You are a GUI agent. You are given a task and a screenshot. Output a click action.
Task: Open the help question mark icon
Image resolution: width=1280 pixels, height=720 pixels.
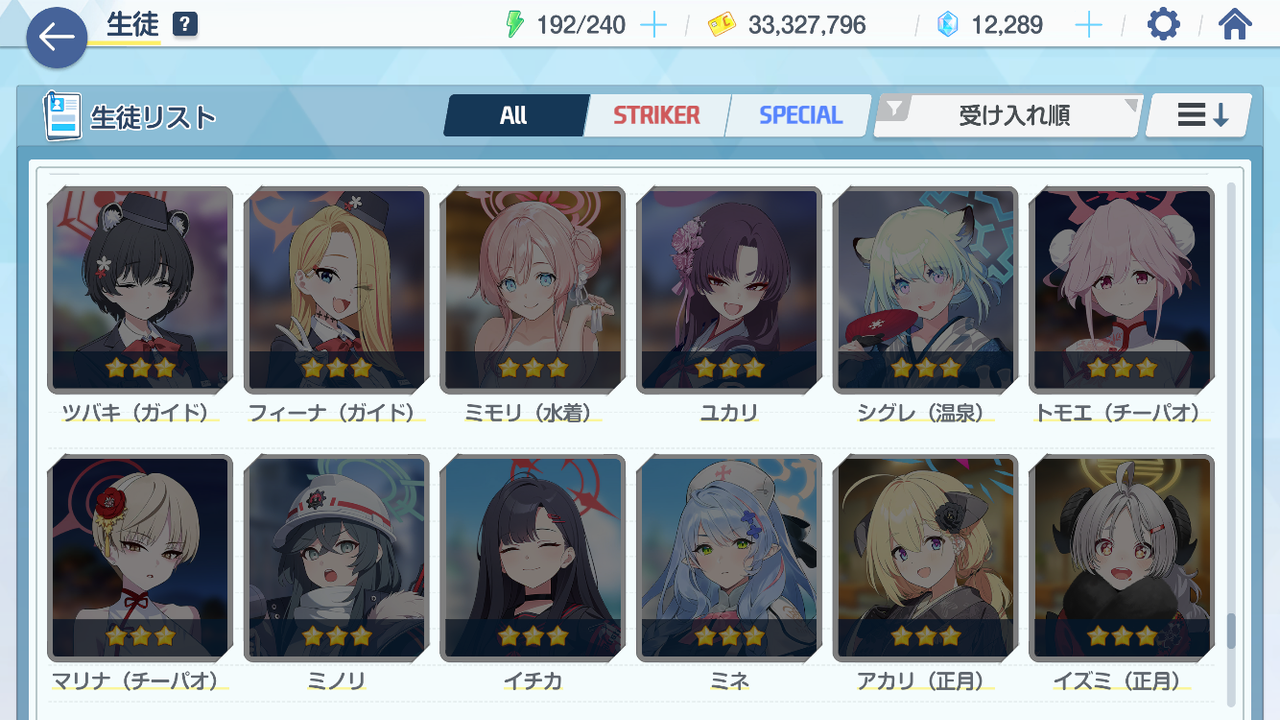click(x=184, y=25)
